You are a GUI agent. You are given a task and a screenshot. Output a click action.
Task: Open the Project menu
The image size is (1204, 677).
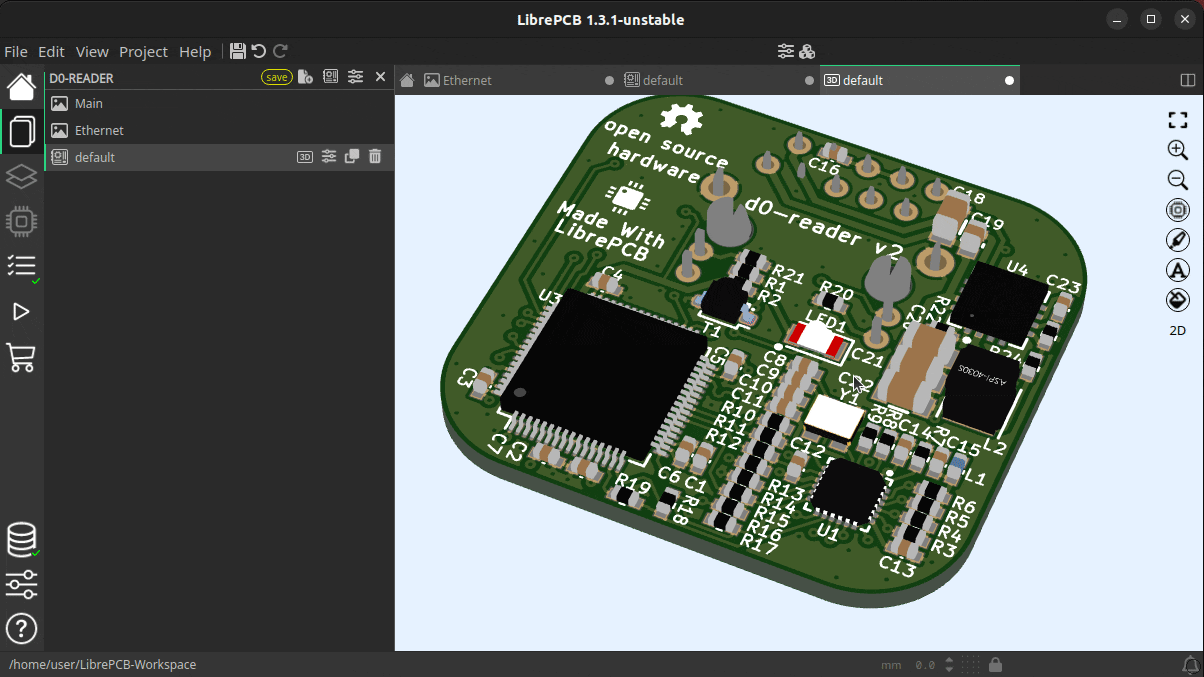[x=144, y=52]
